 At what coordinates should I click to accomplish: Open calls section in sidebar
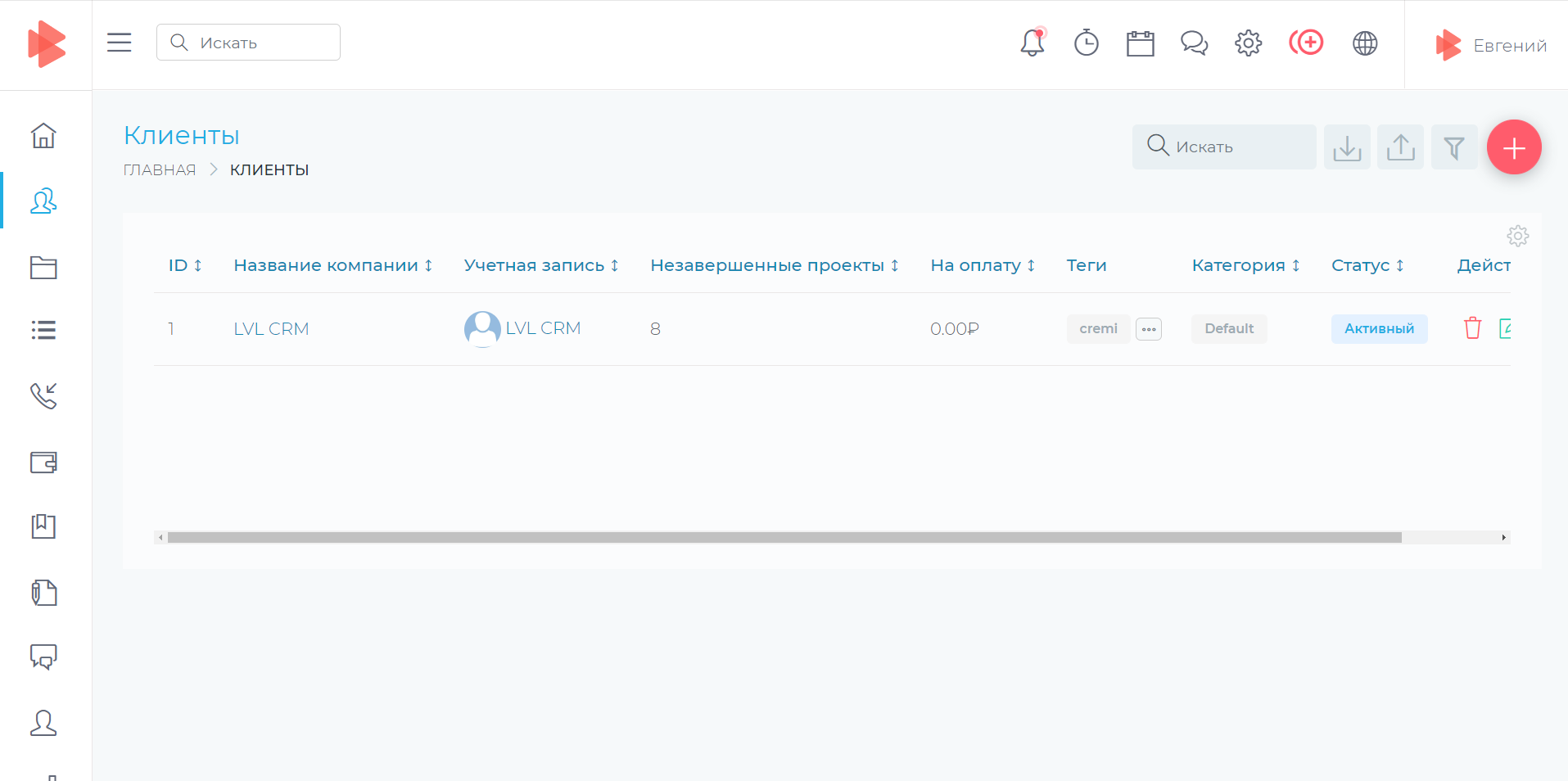pyautogui.click(x=43, y=396)
